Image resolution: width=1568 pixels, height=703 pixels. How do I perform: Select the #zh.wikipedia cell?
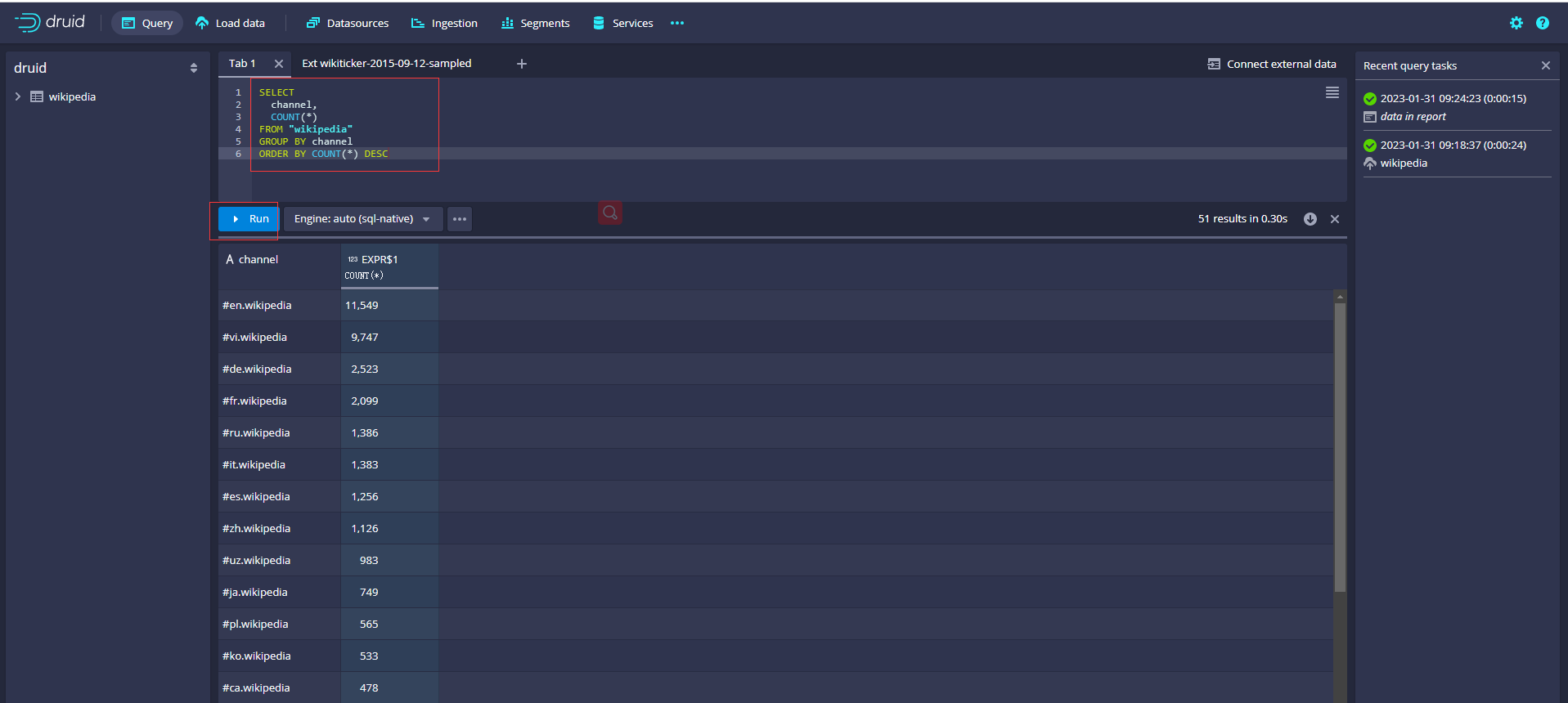click(279, 528)
